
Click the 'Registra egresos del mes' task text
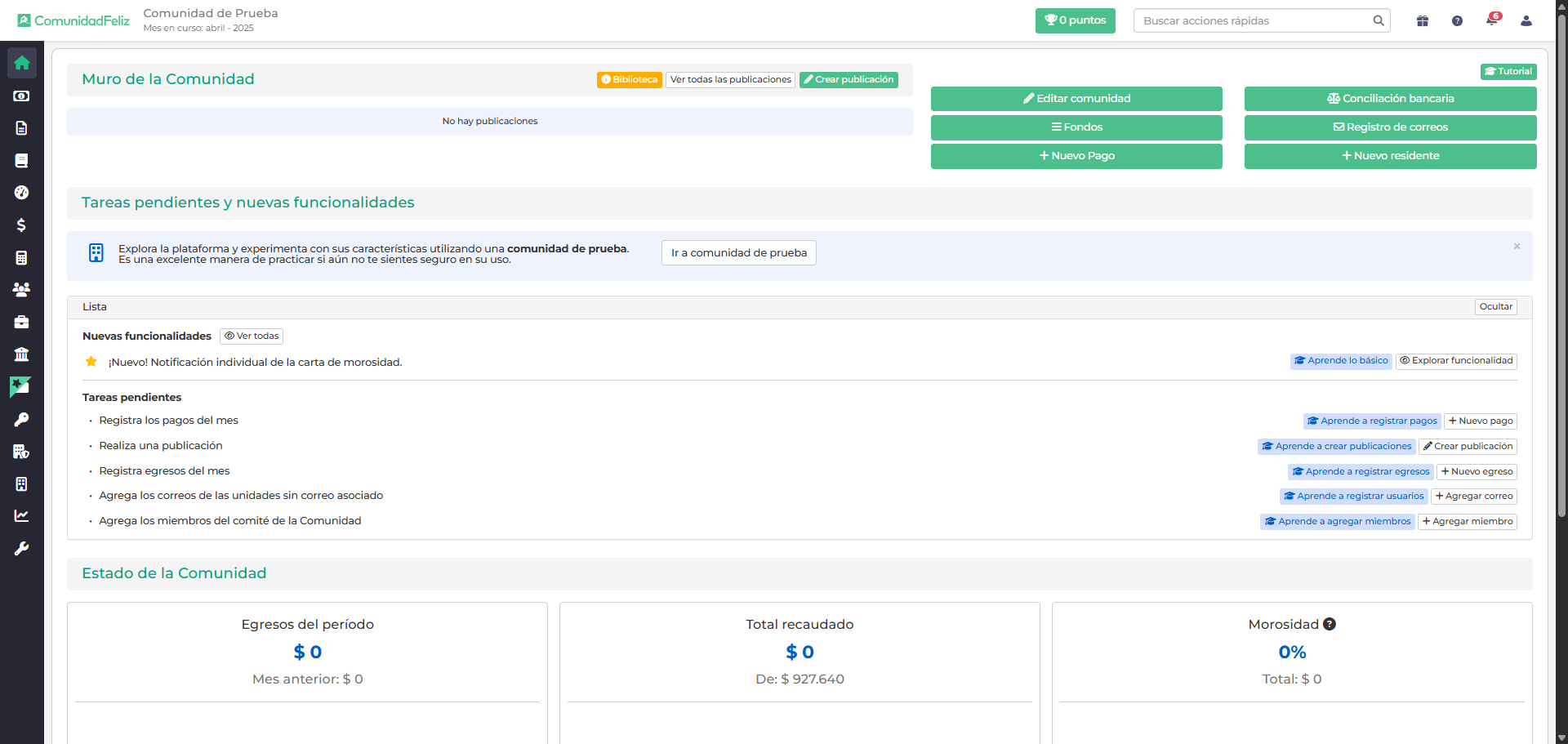[x=164, y=471]
